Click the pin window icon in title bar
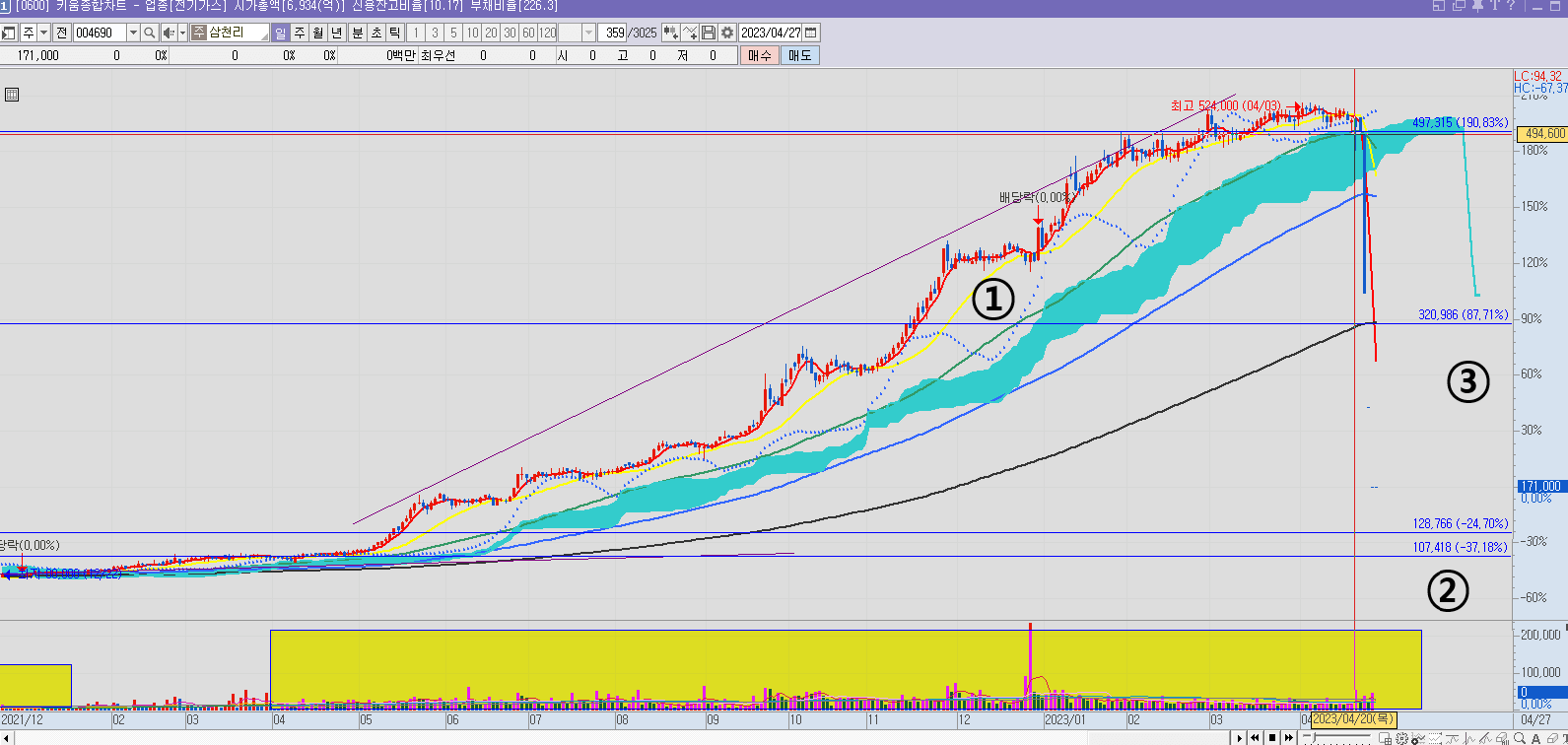Image resolution: width=1568 pixels, height=745 pixels. [1477, 6]
